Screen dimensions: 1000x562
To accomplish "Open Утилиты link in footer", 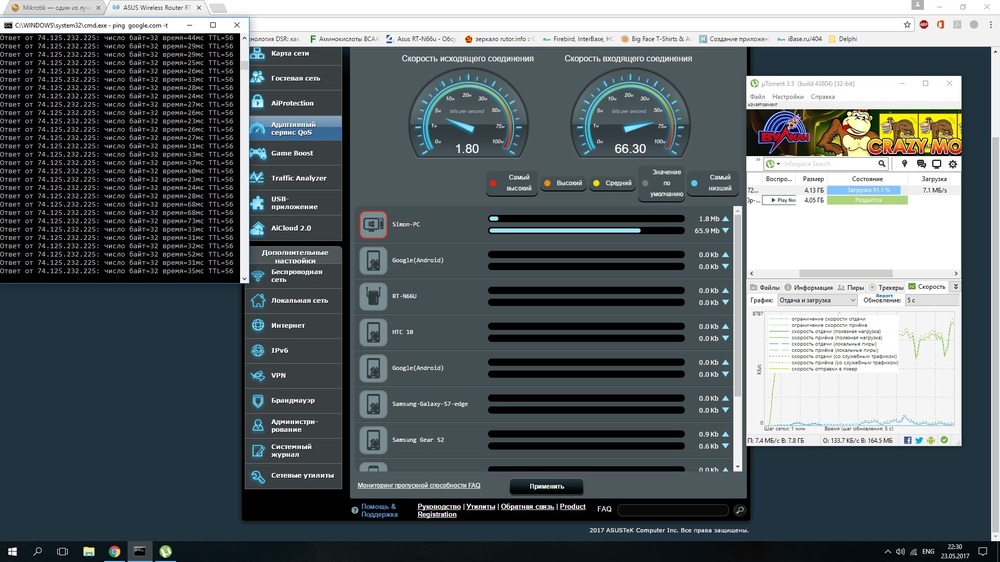I will click(480, 507).
